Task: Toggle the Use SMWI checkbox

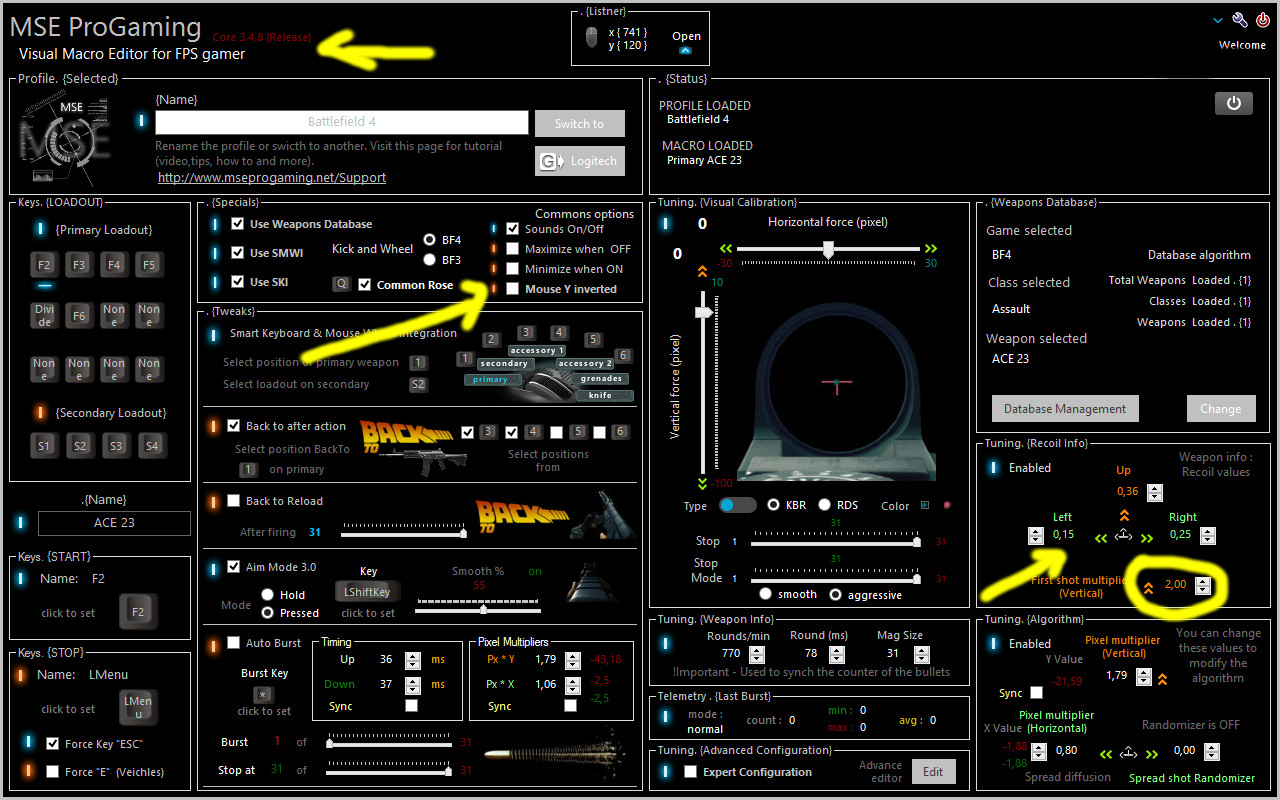Action: tap(237, 253)
